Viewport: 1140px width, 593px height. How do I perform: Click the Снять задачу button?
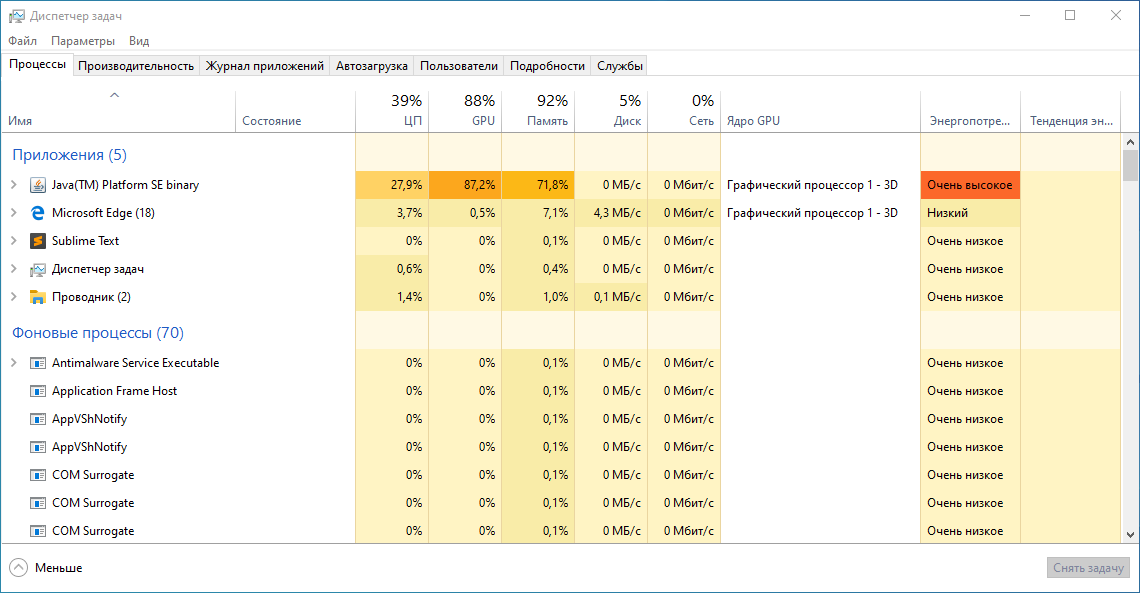[x=1088, y=568]
